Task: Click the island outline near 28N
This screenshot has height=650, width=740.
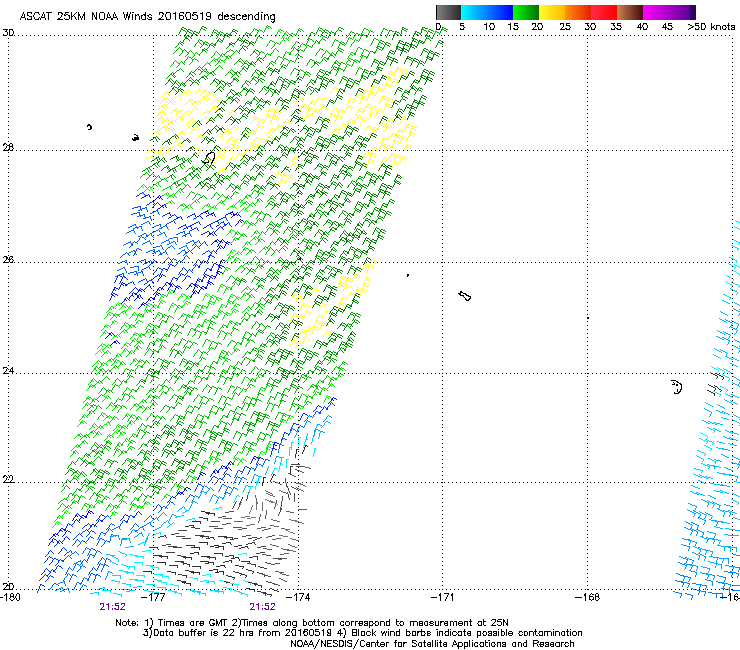Action: point(209,158)
